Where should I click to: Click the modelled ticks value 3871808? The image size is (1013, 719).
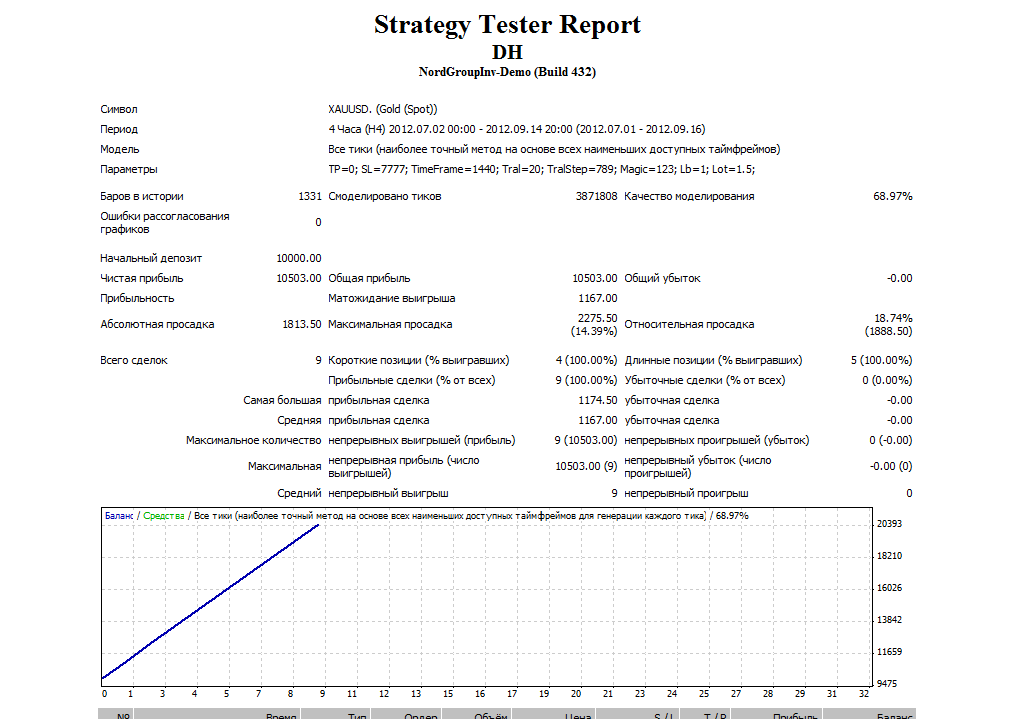(x=596, y=196)
